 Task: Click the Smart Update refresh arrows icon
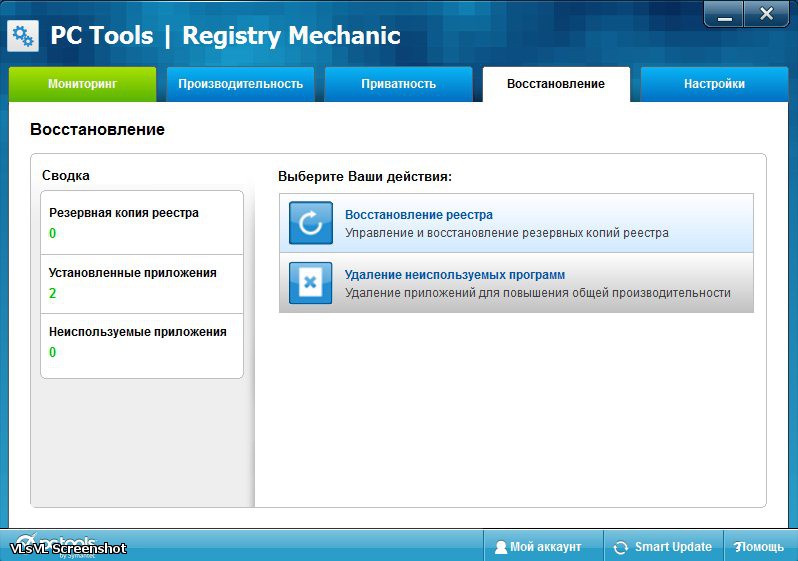(x=621, y=548)
